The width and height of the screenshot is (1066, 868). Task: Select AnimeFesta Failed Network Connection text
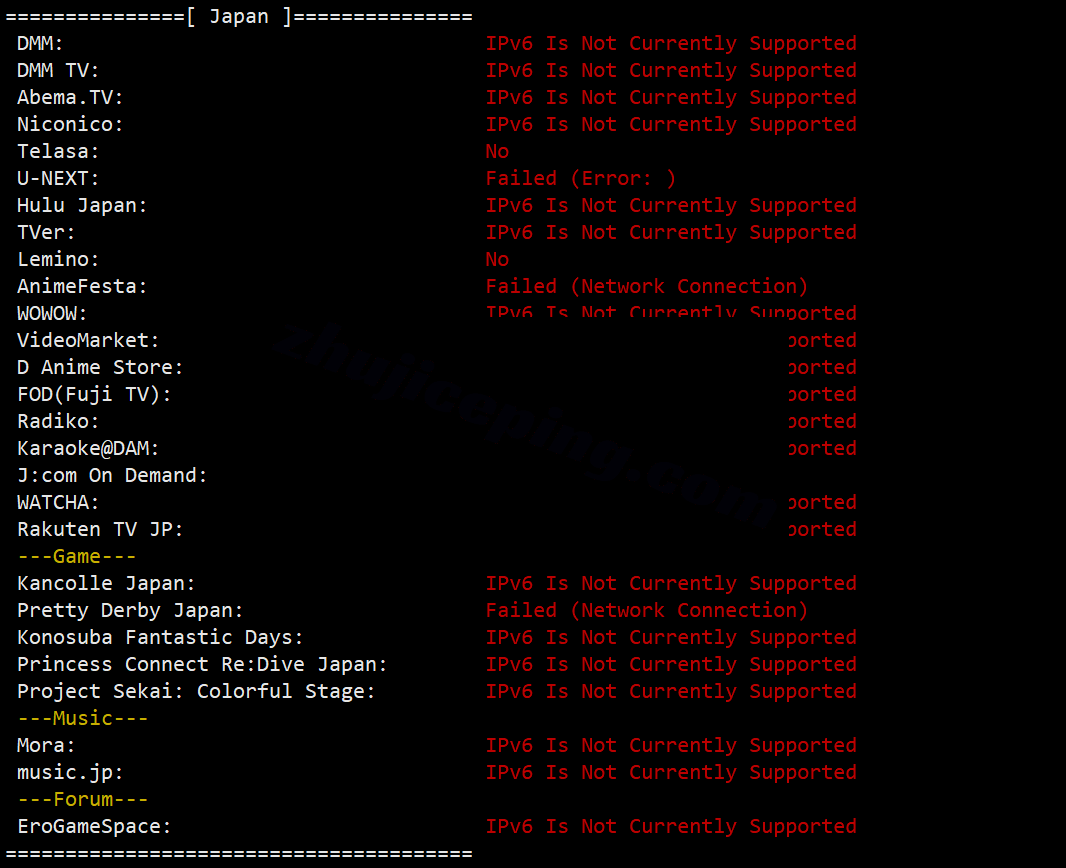pos(647,287)
